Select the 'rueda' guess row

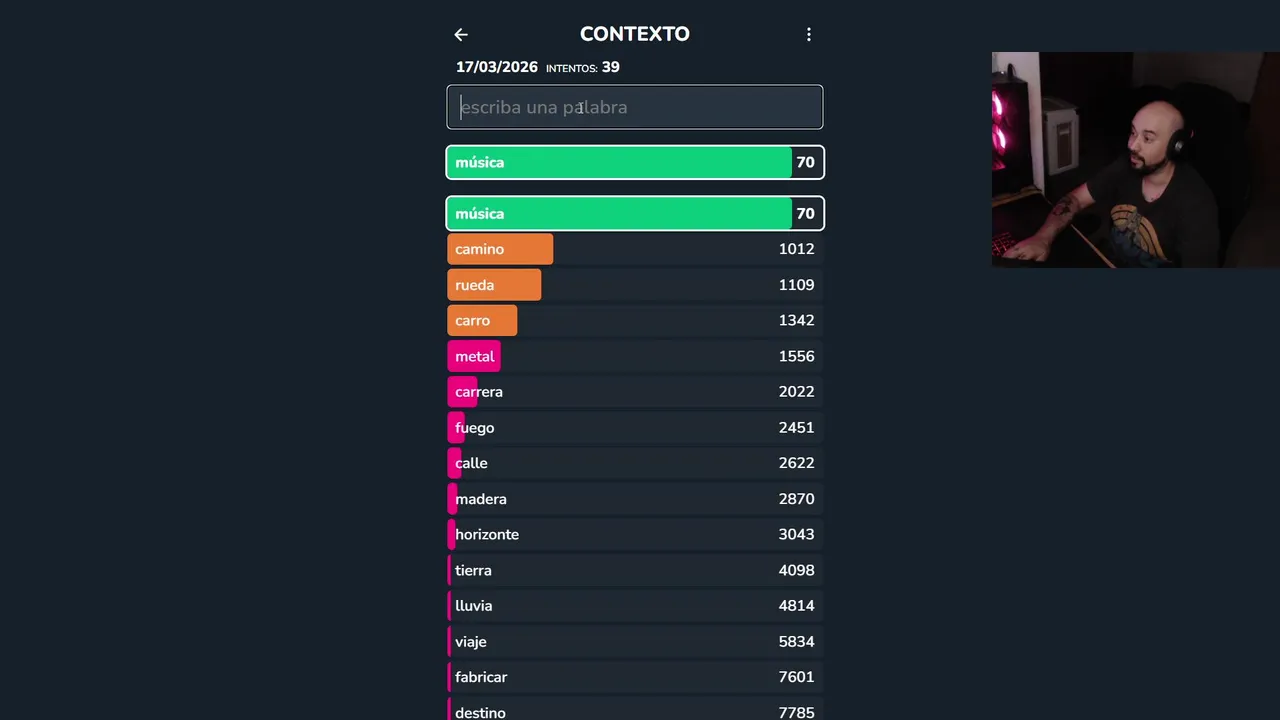click(635, 285)
